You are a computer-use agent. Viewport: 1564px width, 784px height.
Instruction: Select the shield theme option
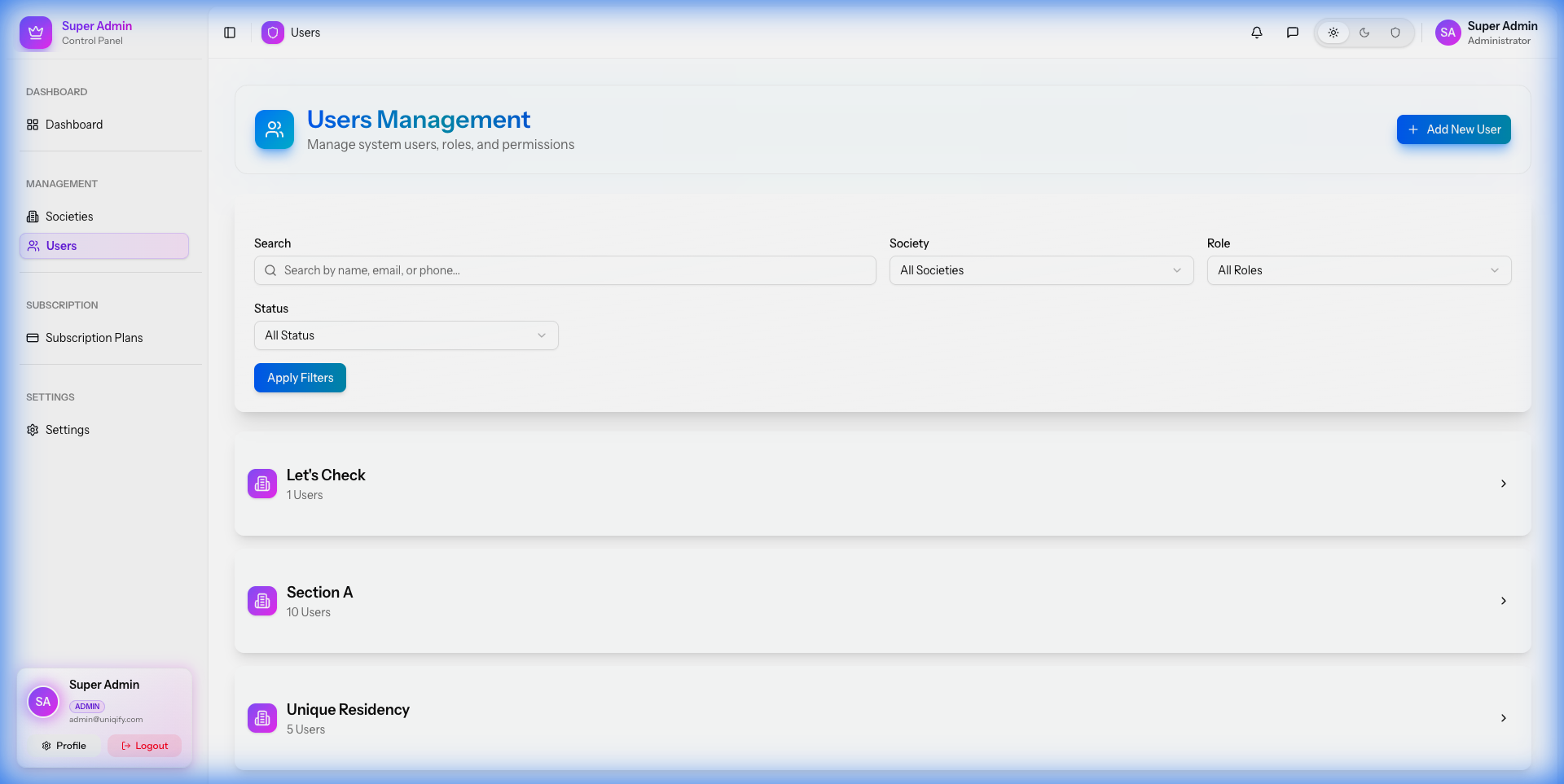tap(1395, 33)
